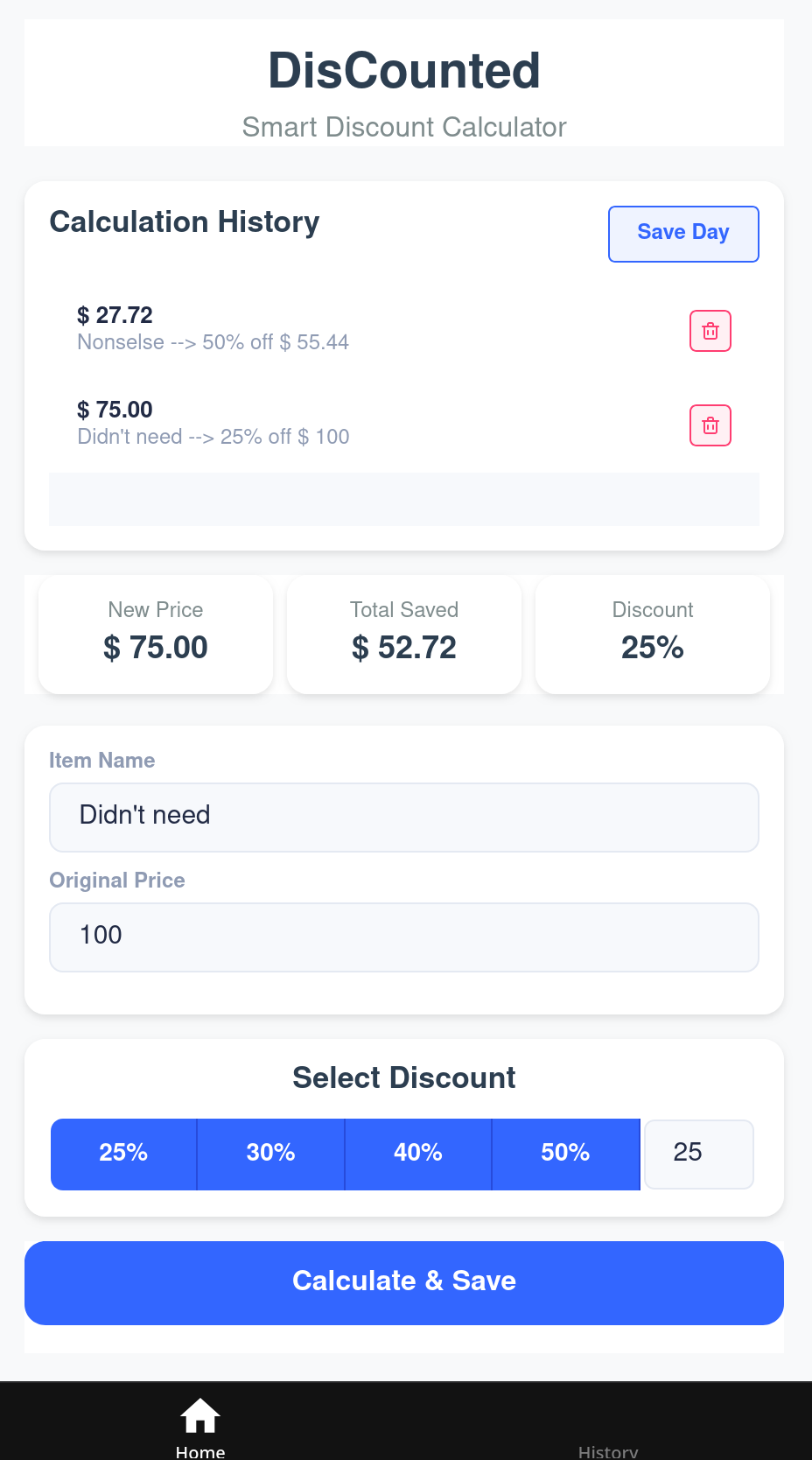812x1460 pixels.
Task: Select the 30% discount option
Action: [x=270, y=1154]
